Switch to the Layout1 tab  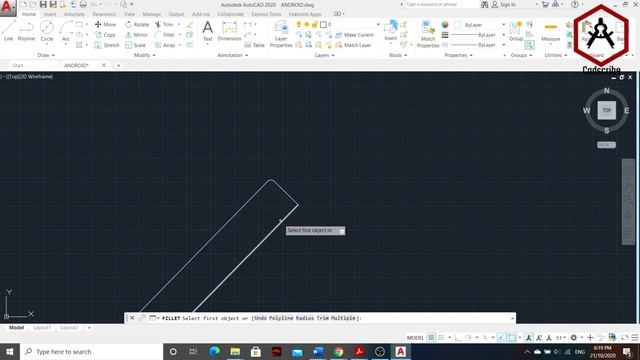pyautogui.click(x=42, y=328)
